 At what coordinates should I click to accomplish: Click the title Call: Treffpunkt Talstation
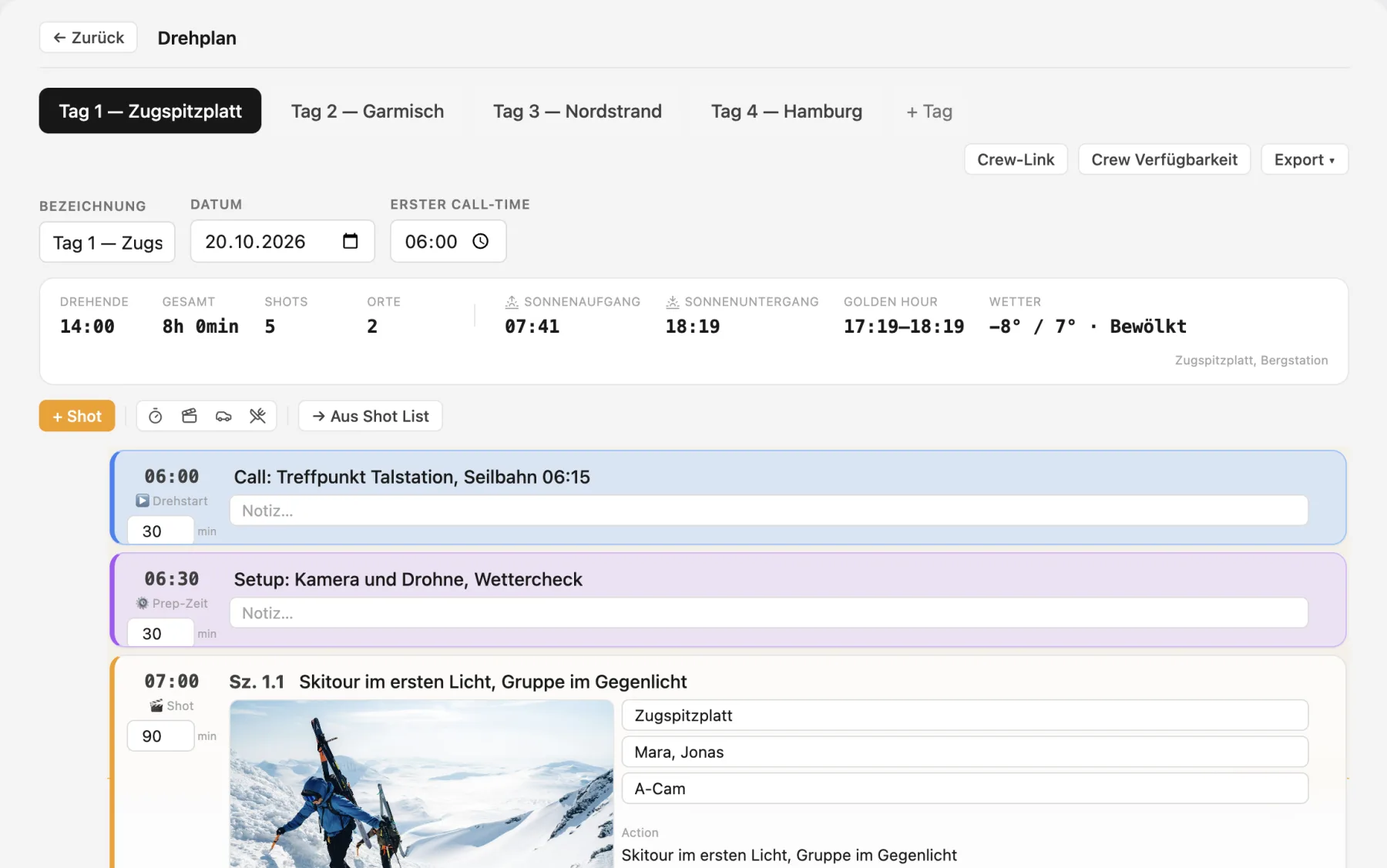412,477
